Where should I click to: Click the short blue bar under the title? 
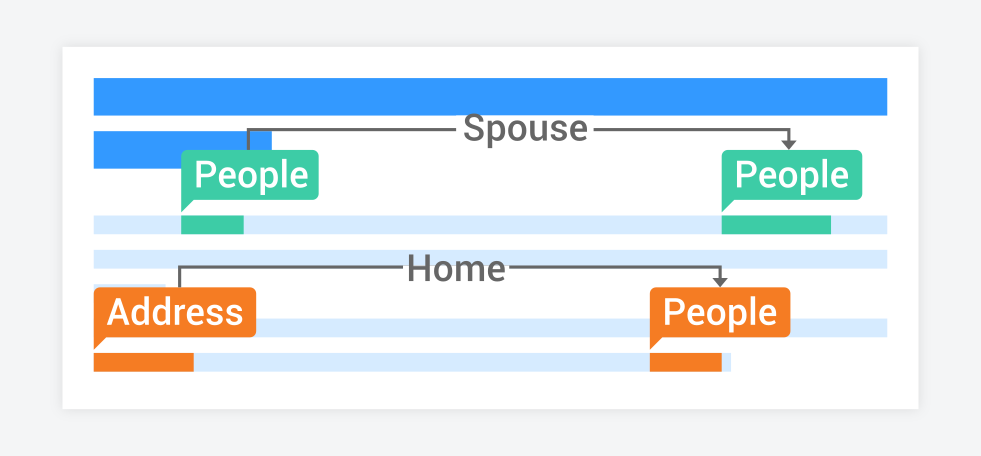pos(183,141)
